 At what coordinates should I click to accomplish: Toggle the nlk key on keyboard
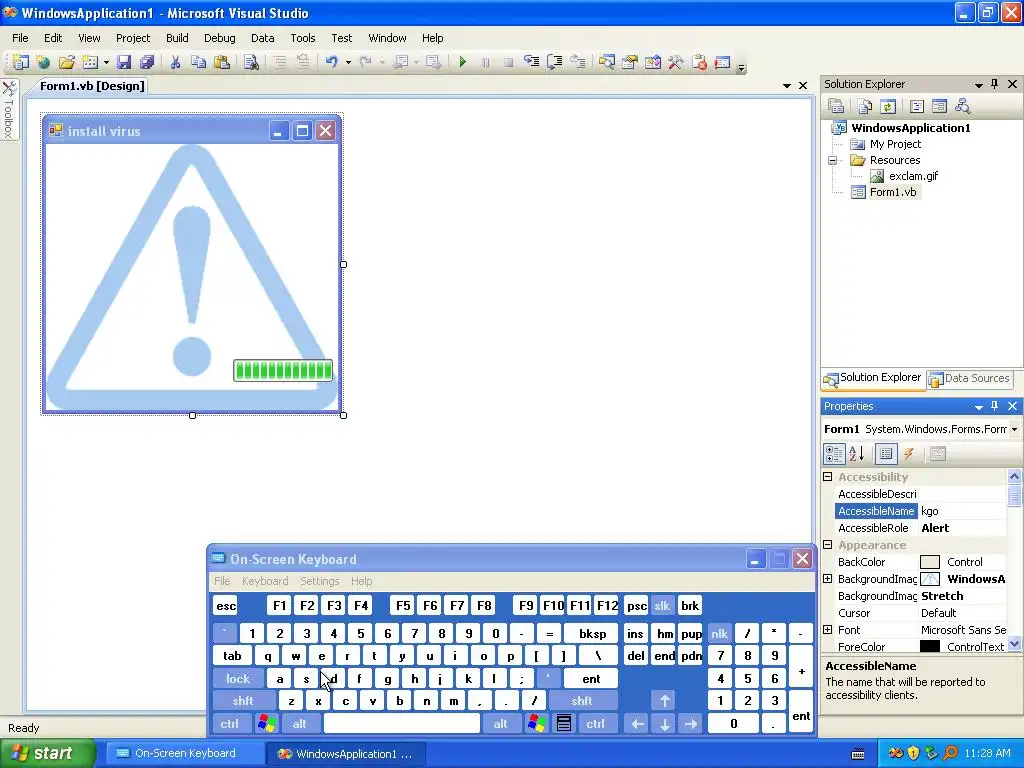719,633
